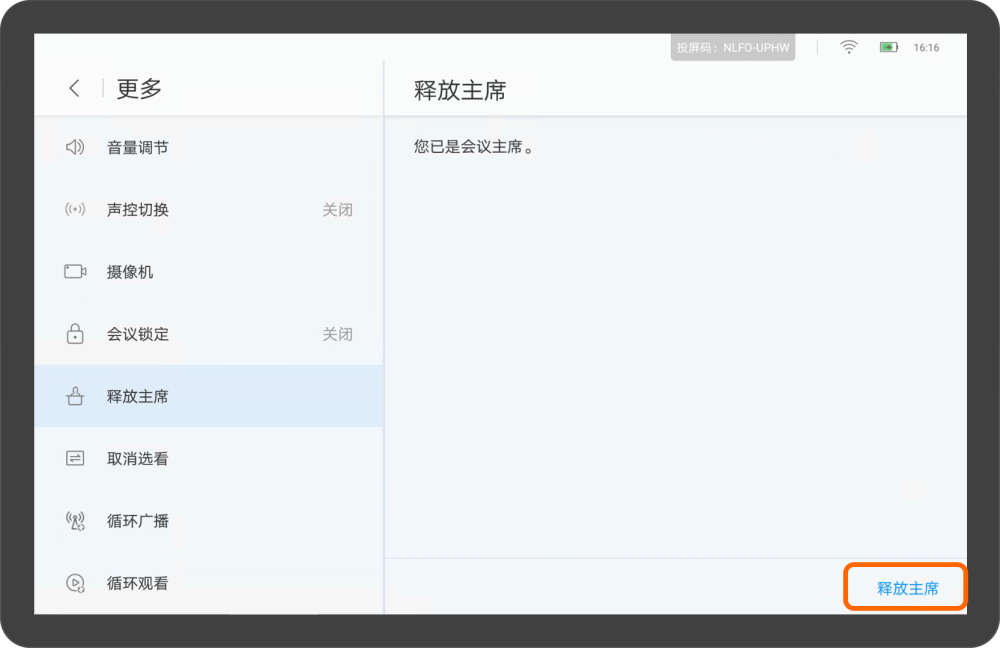
Task: Click the Wi-Fi status icon
Action: [x=848, y=46]
